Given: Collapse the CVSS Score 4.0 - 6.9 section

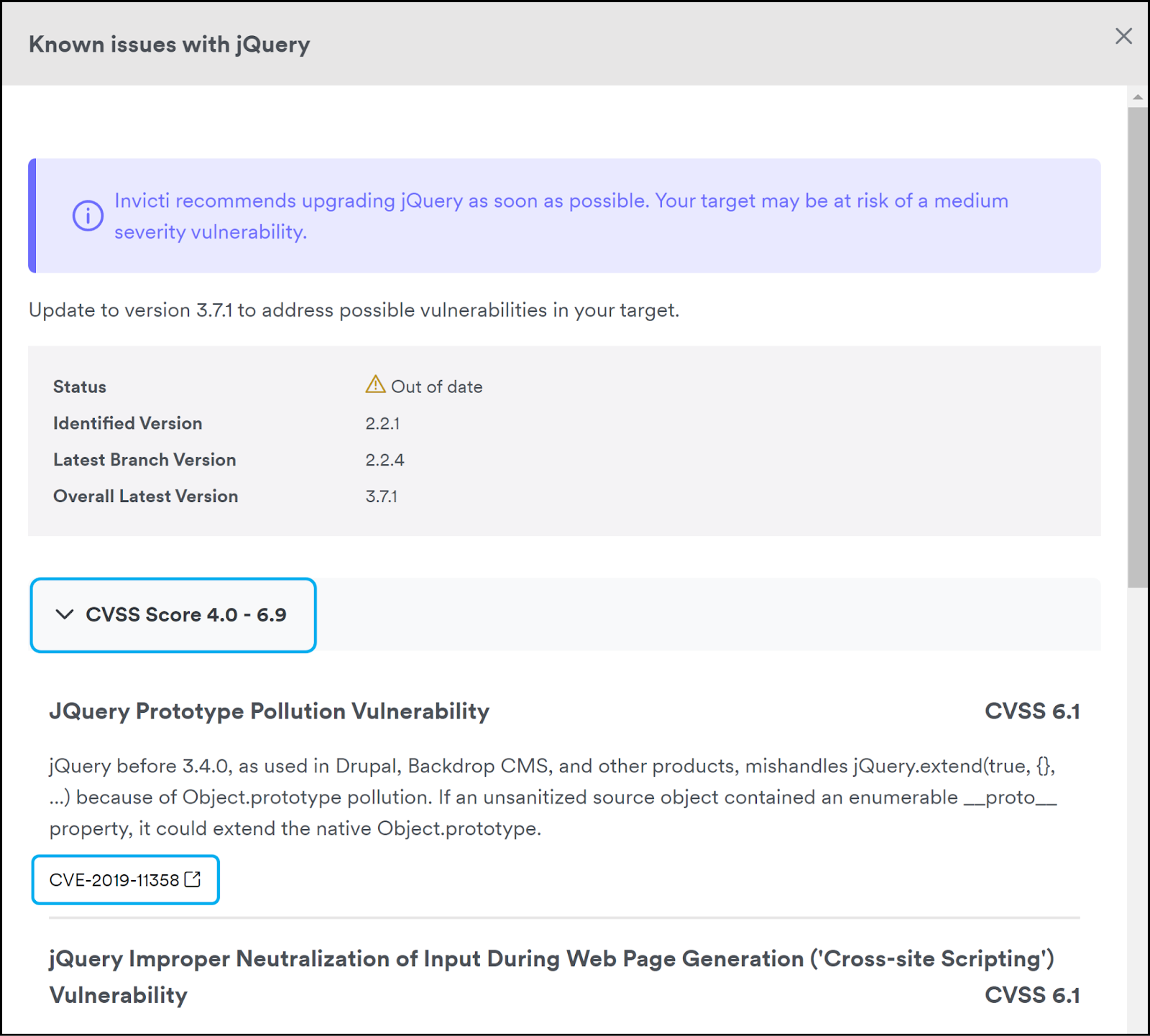Looking at the screenshot, I should (172, 615).
